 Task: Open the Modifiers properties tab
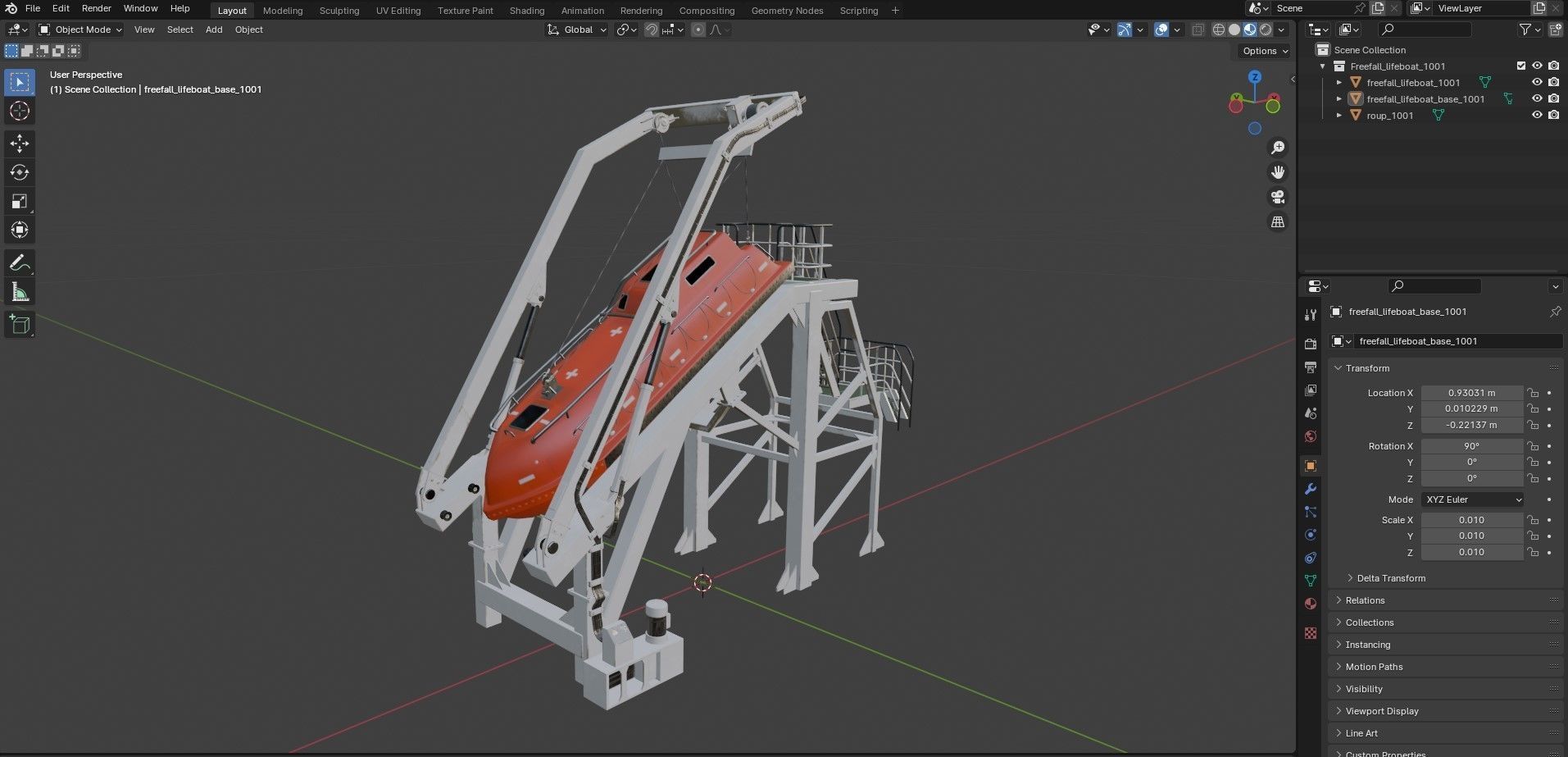(1310, 489)
